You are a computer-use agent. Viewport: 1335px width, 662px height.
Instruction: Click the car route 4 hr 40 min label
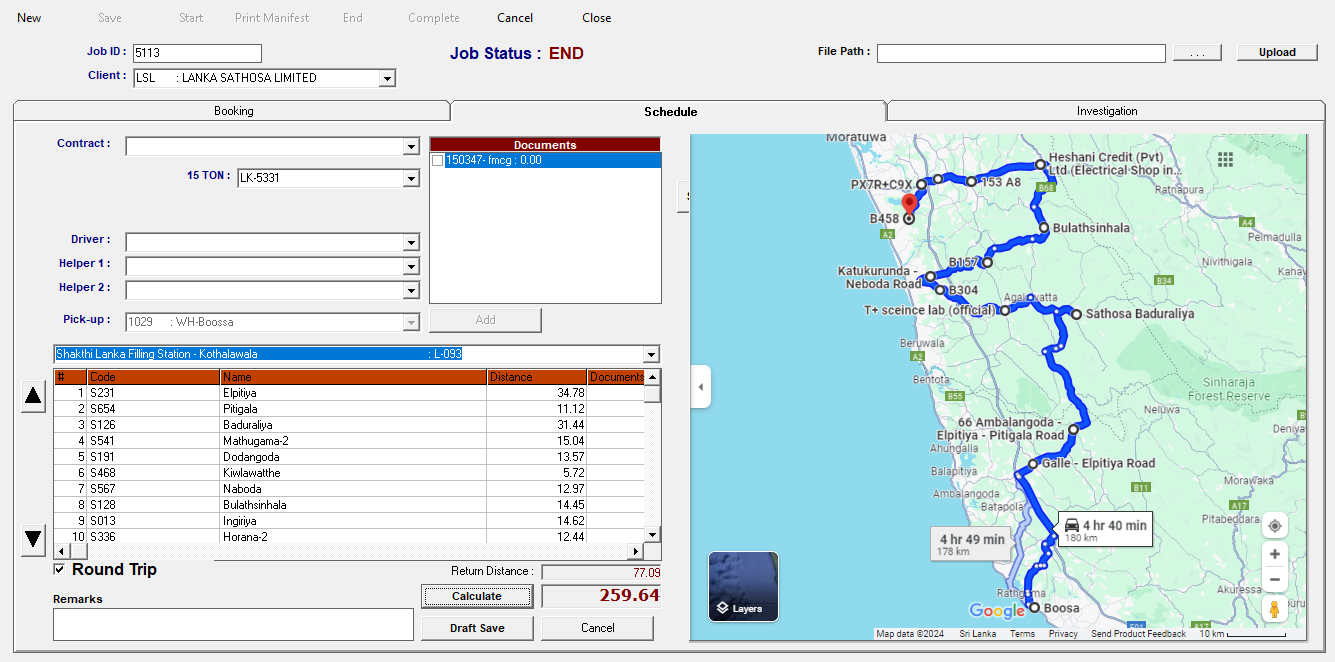[x=1105, y=530]
